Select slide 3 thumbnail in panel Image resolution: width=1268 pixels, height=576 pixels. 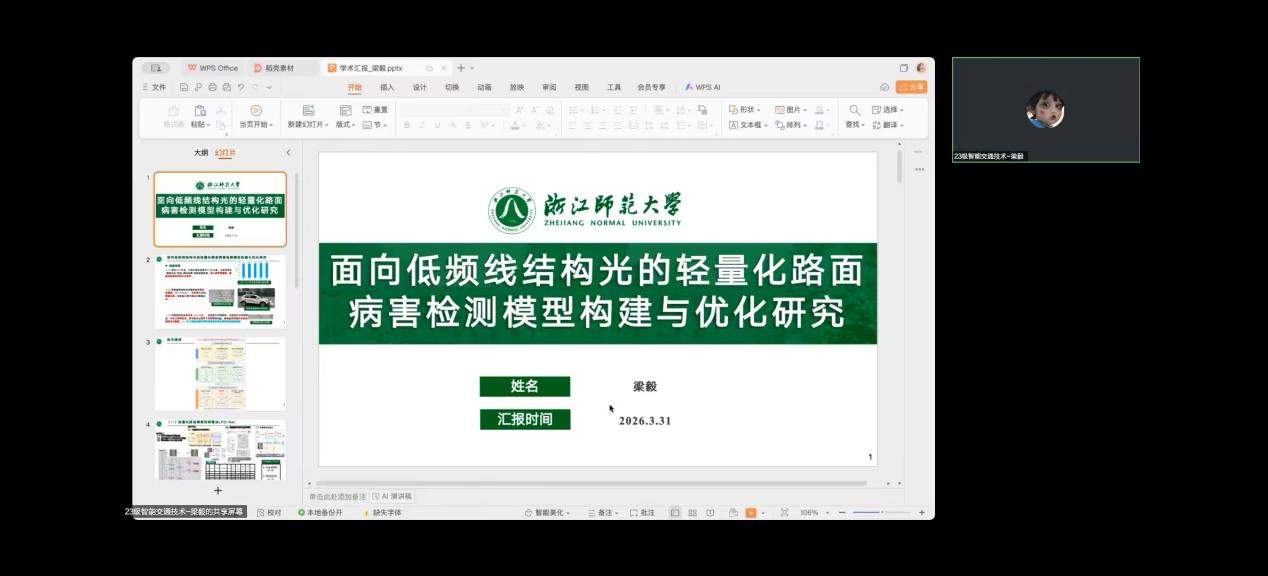[x=220, y=373]
